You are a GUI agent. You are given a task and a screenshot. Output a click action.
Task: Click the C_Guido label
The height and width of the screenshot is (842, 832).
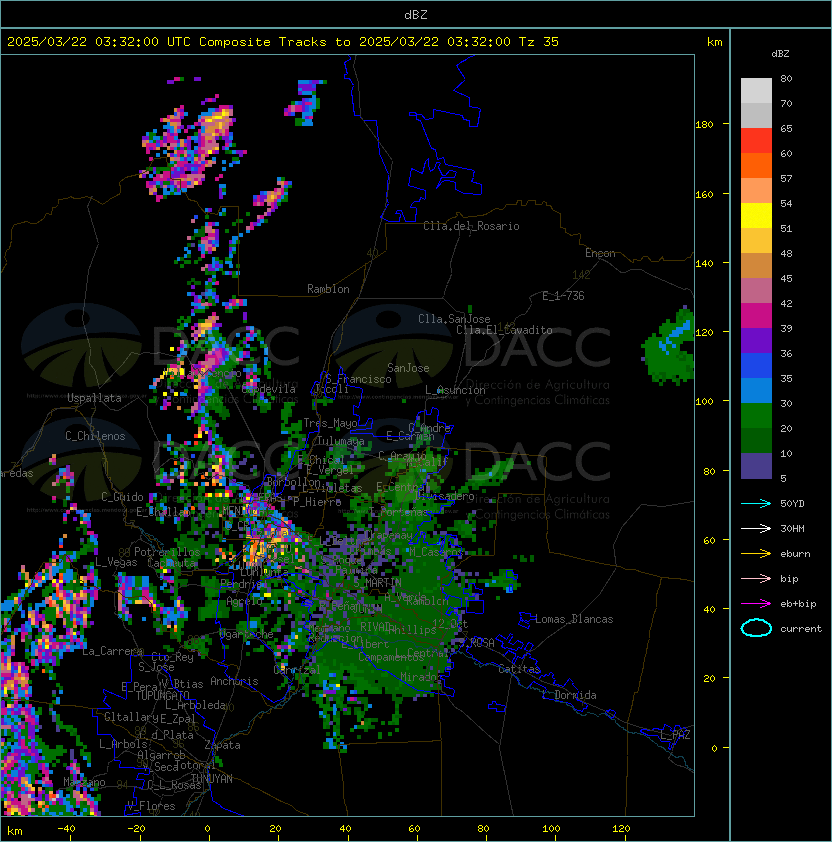122,497
